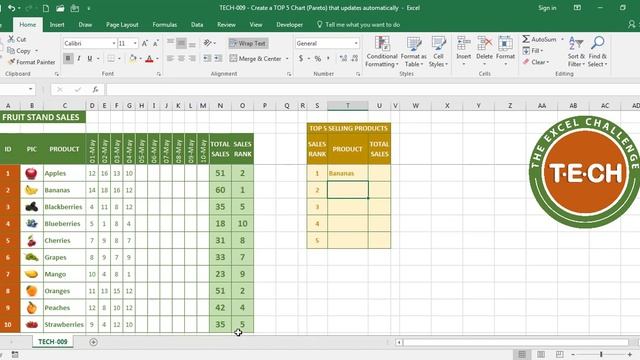Viewport: 640px width, 360px height.
Task: Expand the Fill dropdown in Editing group
Action: (x=542, y=51)
